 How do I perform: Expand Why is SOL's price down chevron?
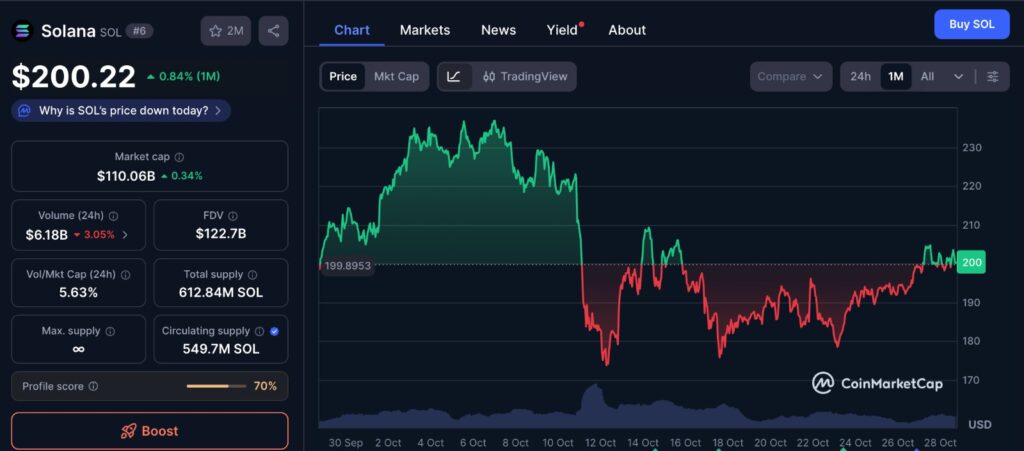click(217, 111)
